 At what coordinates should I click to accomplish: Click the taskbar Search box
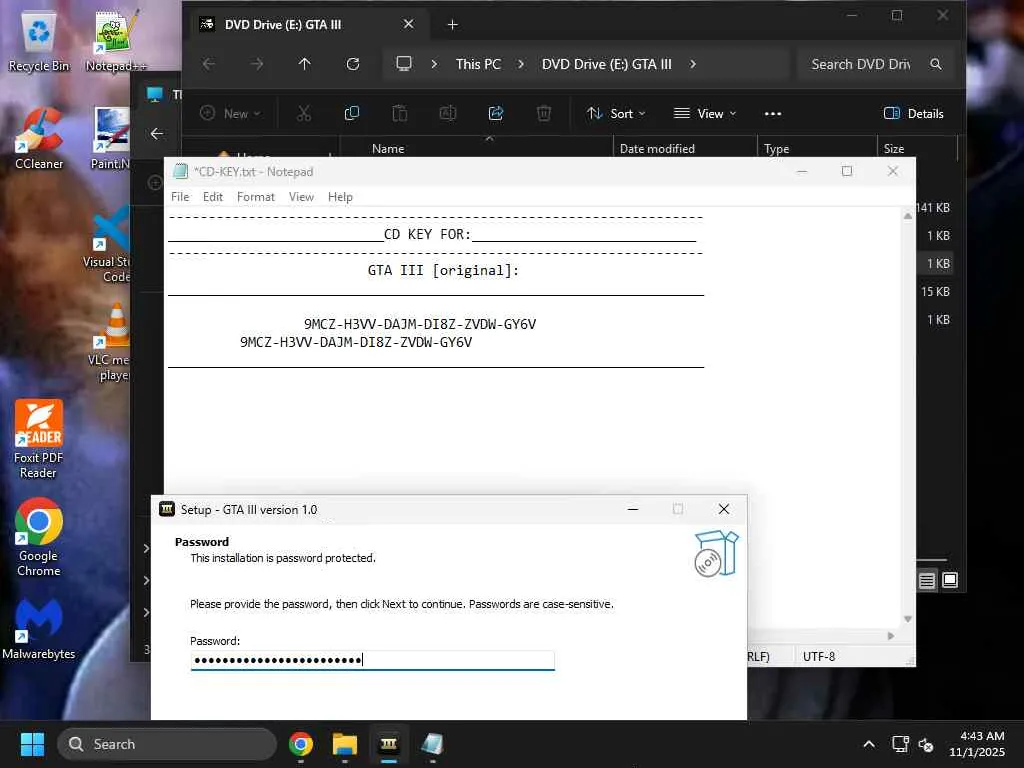tap(167, 744)
